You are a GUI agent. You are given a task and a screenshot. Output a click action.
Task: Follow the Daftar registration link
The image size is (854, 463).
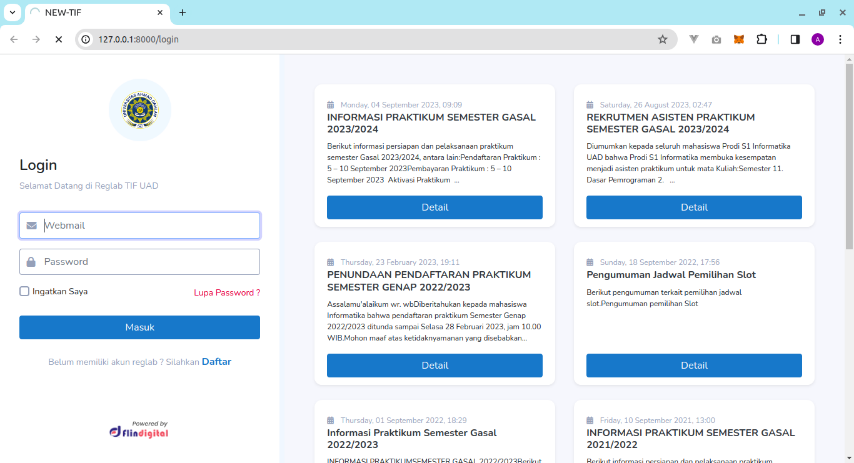tap(216, 361)
